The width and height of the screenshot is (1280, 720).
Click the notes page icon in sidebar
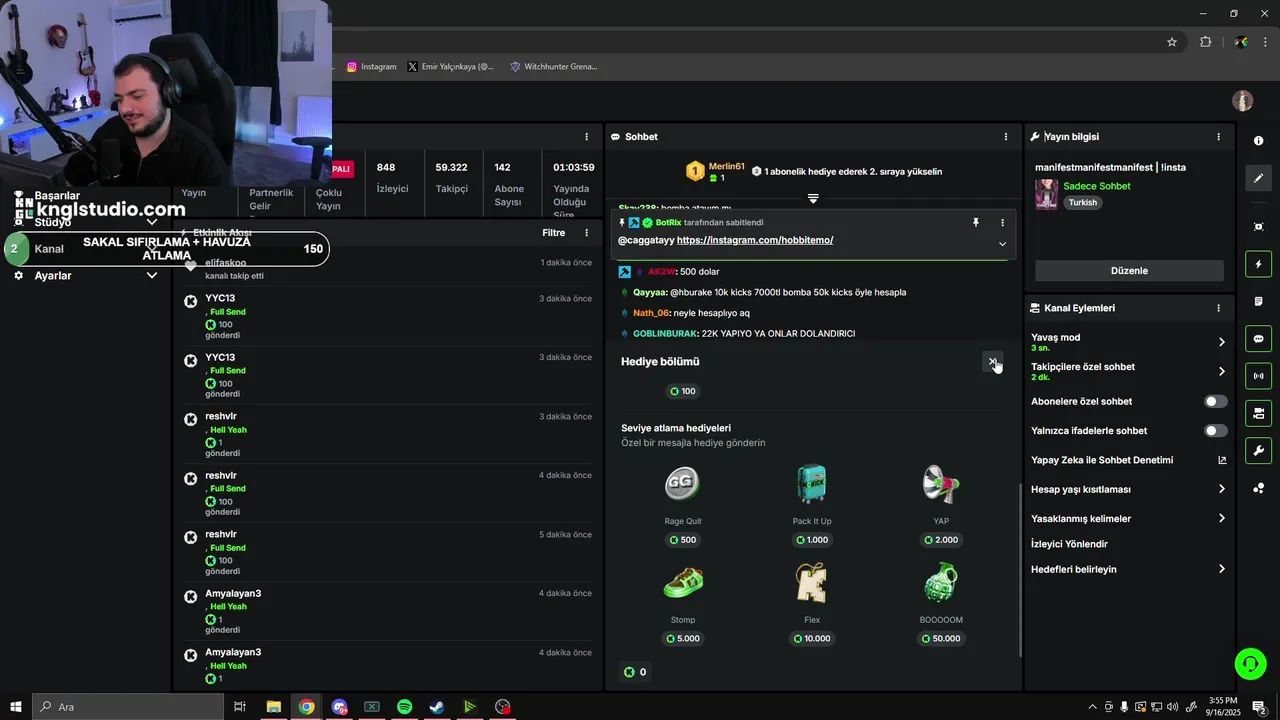pos(1258,301)
